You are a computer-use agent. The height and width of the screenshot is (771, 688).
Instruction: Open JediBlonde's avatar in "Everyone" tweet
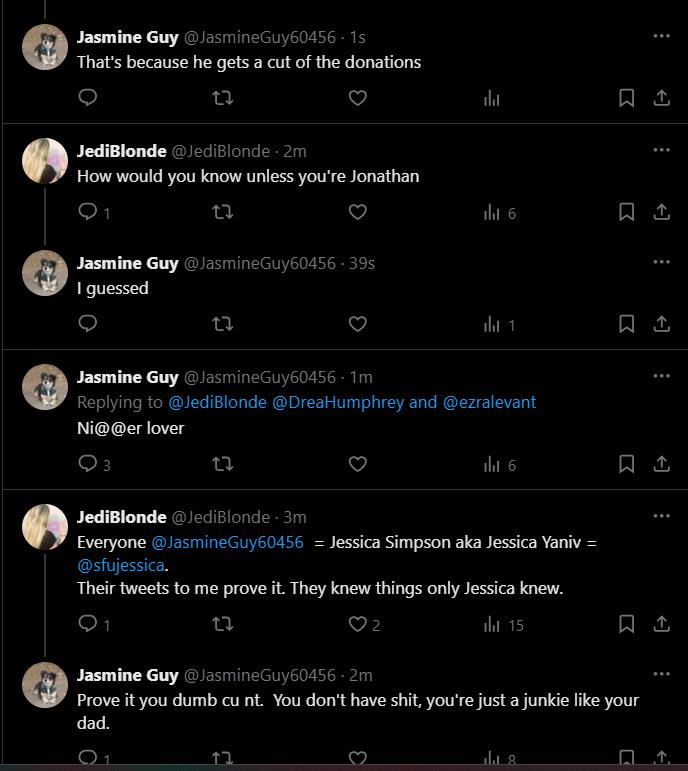(45, 526)
